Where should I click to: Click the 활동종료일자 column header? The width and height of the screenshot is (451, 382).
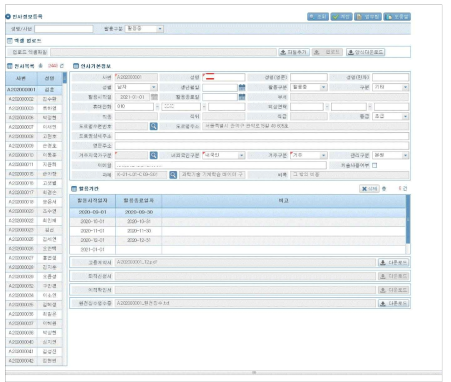tap(139, 201)
